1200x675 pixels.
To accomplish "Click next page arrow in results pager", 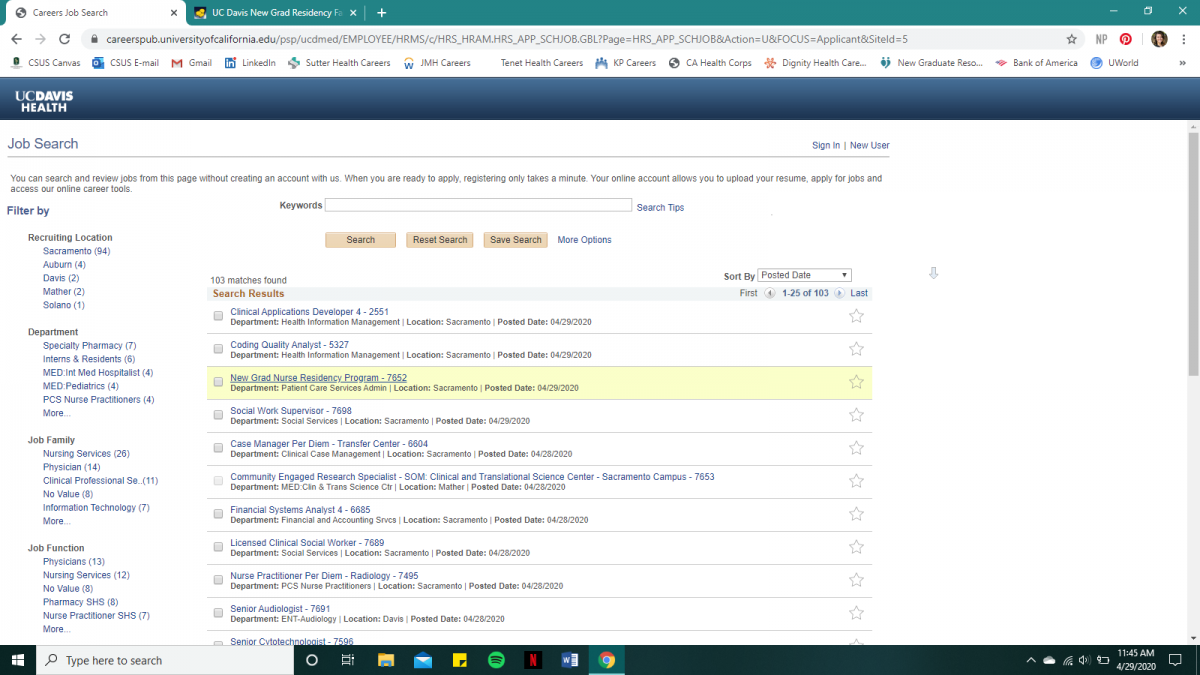I will [839, 293].
